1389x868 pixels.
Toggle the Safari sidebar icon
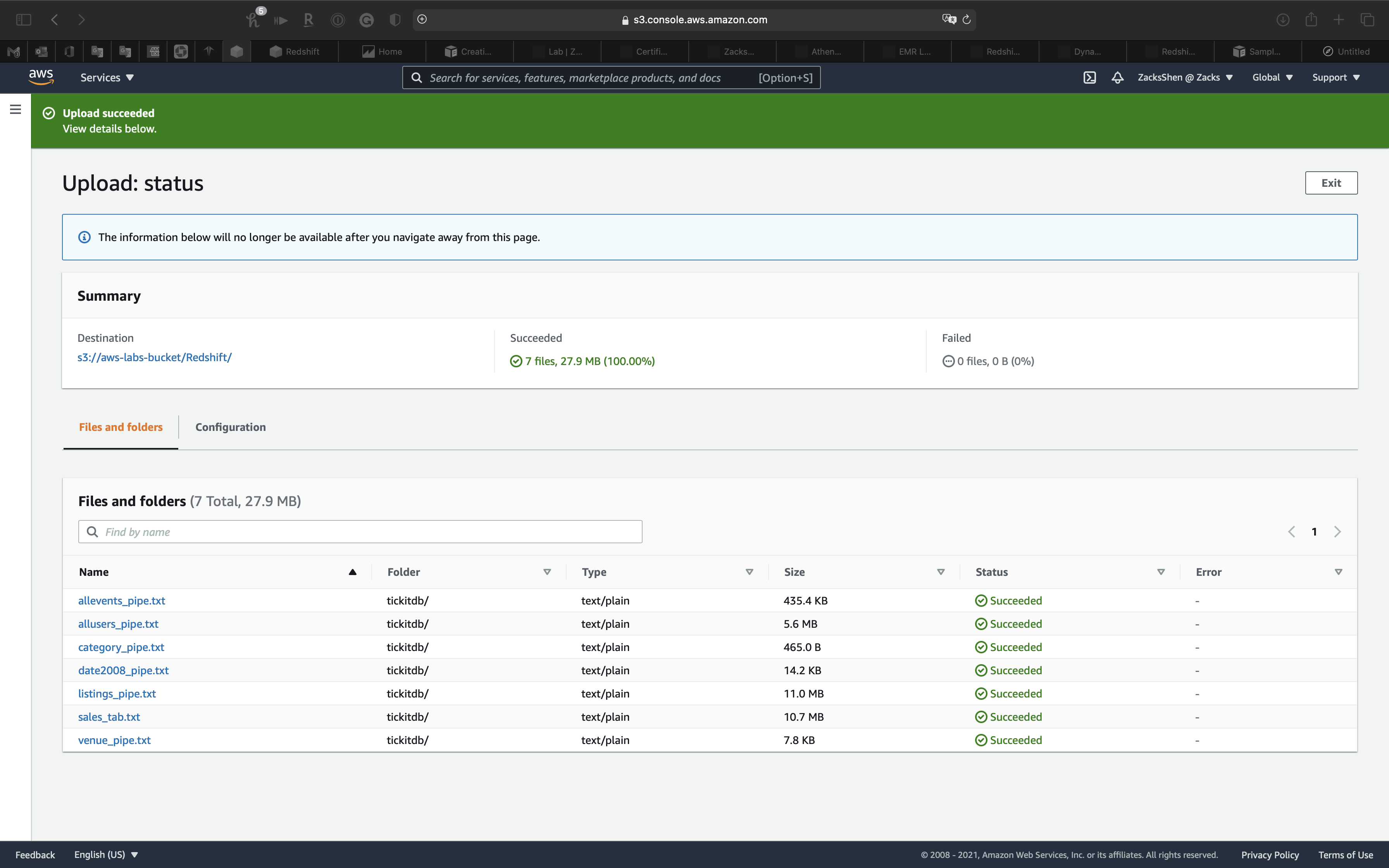pos(24,19)
